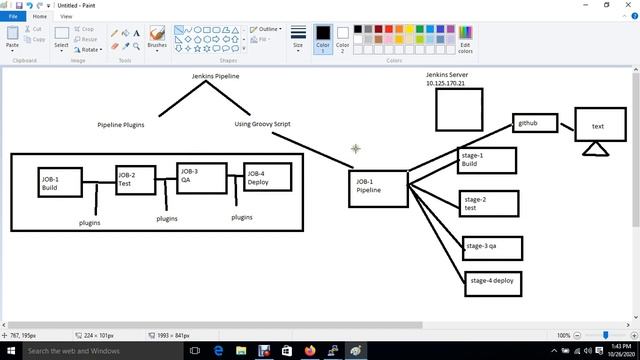This screenshot has width=640, height=360.
Task: Select the Eraser tool
Action: tap(115, 47)
